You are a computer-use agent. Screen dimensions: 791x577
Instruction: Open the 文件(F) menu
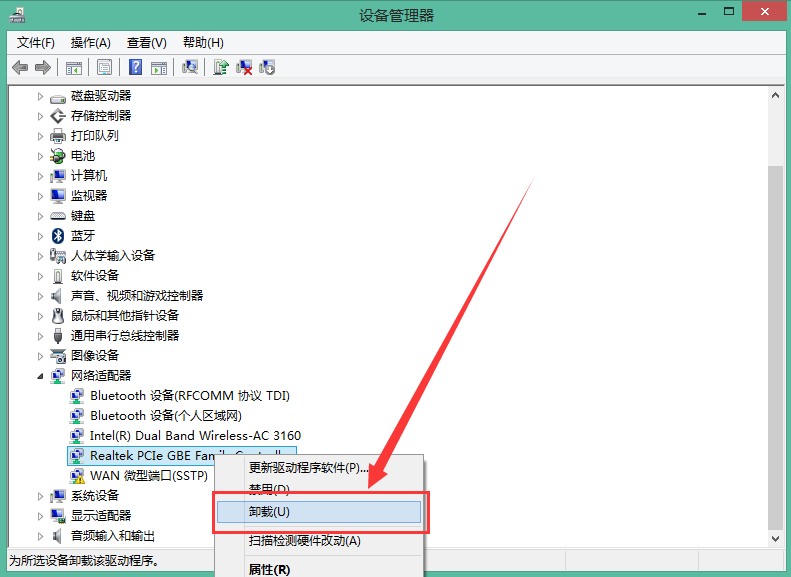point(36,43)
